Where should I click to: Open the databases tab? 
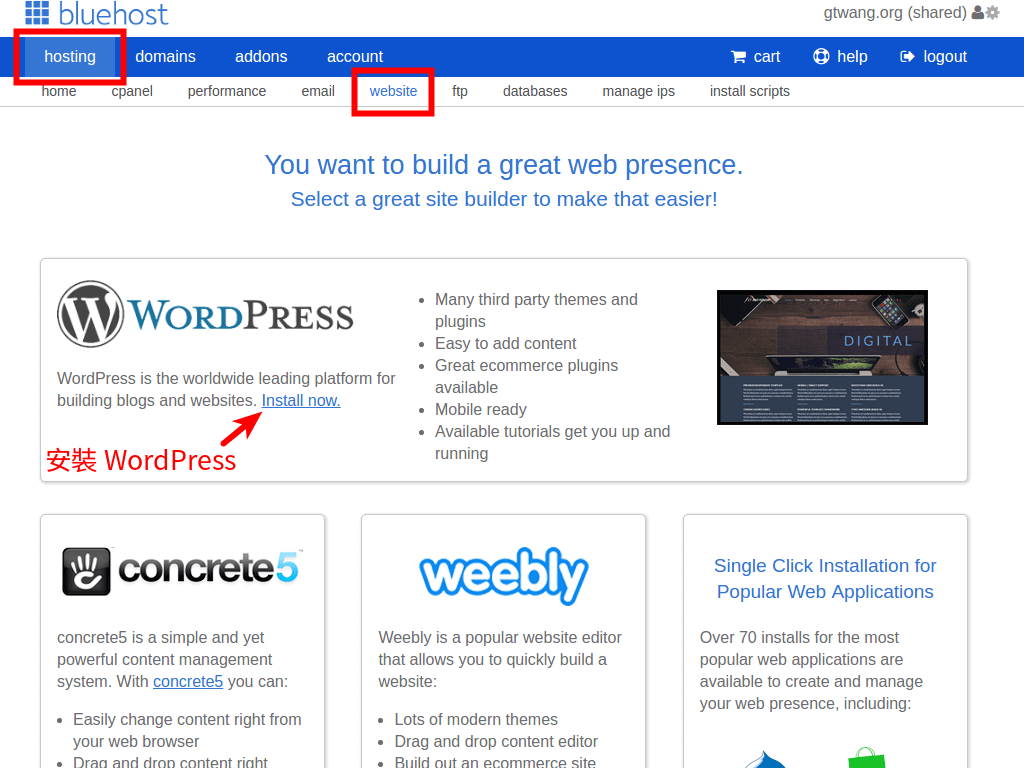(x=535, y=91)
